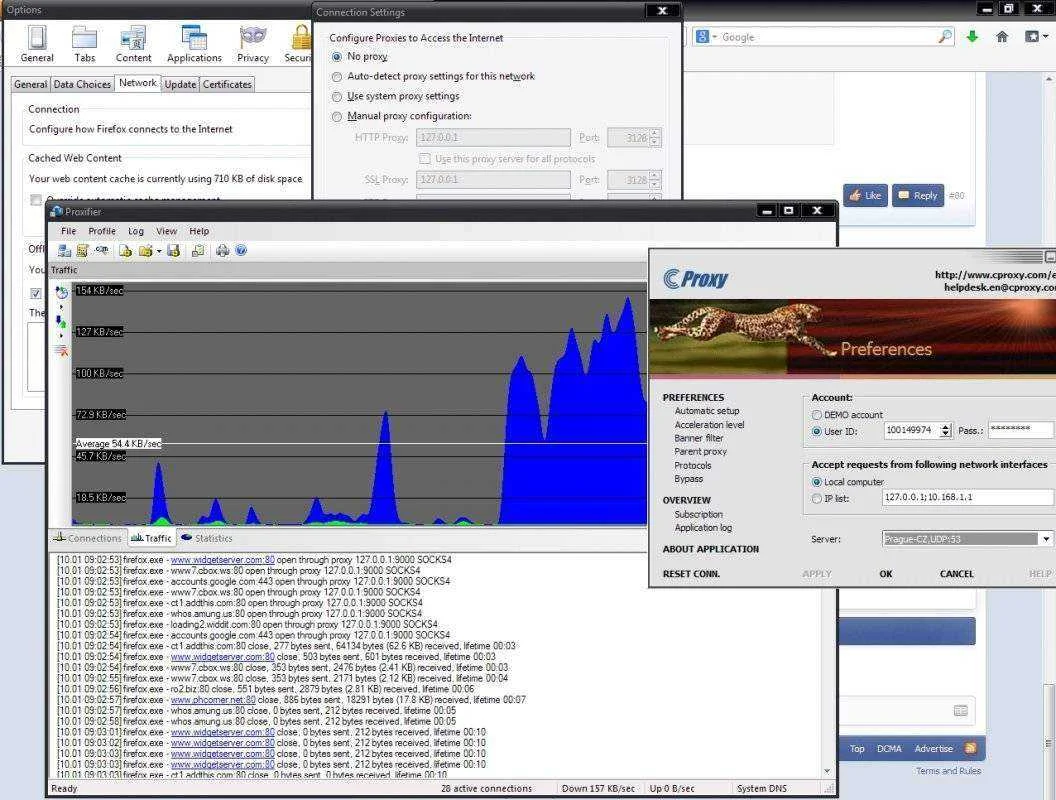Click the Open Profile folder icon
Screen dimensions: 1056x800
tap(145, 251)
